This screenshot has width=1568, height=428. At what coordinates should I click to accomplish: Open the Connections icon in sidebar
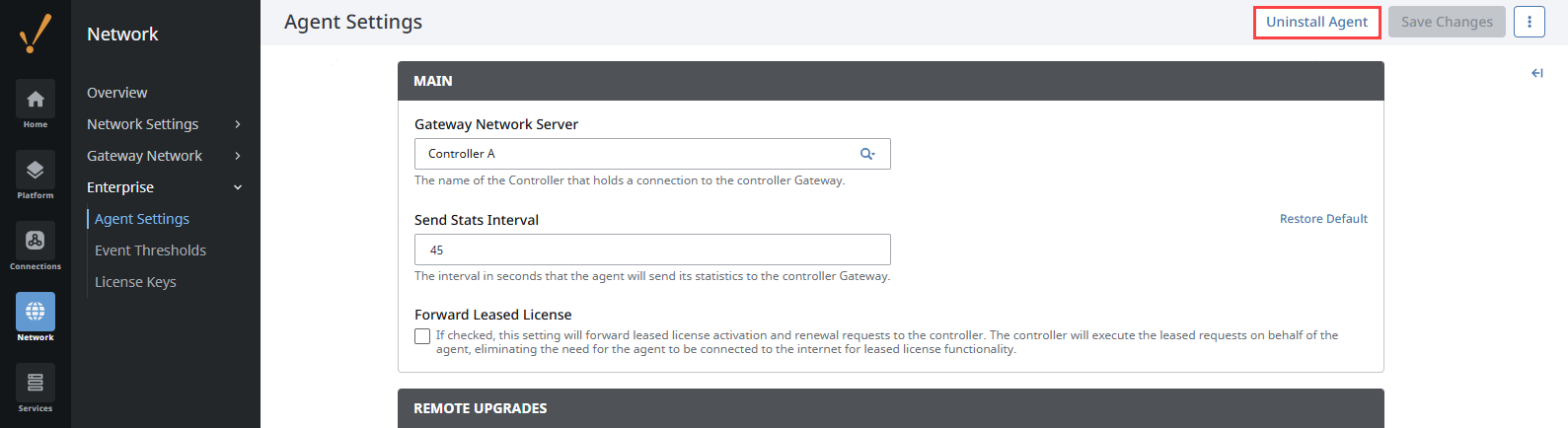point(36,242)
